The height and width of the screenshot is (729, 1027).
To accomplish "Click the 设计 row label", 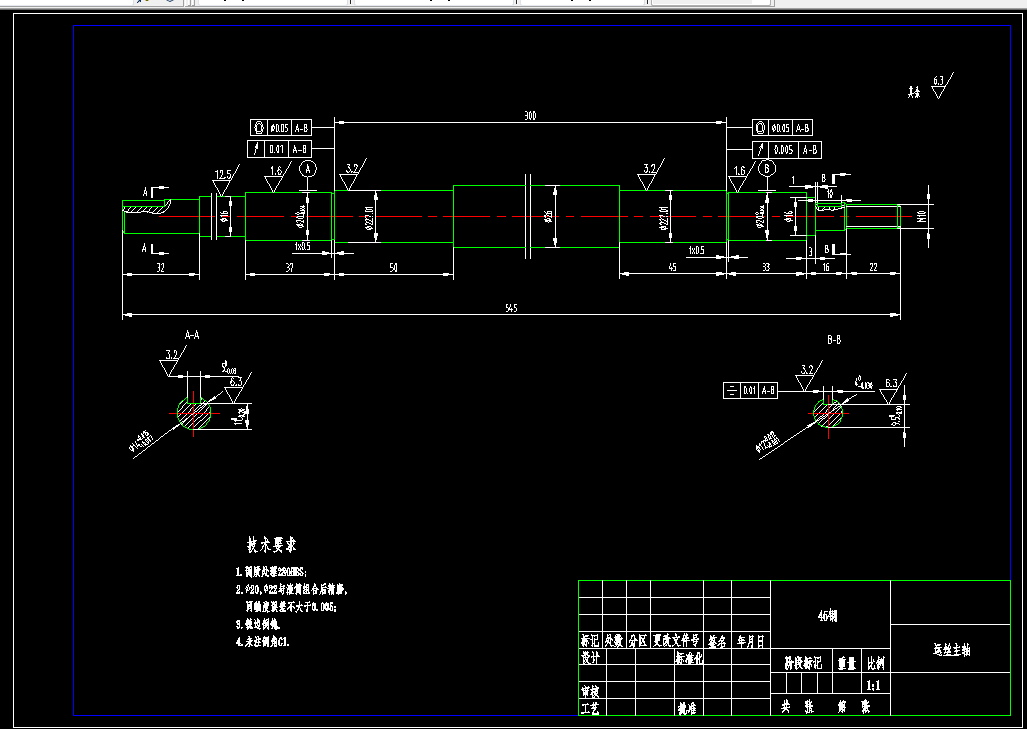I will point(590,658).
